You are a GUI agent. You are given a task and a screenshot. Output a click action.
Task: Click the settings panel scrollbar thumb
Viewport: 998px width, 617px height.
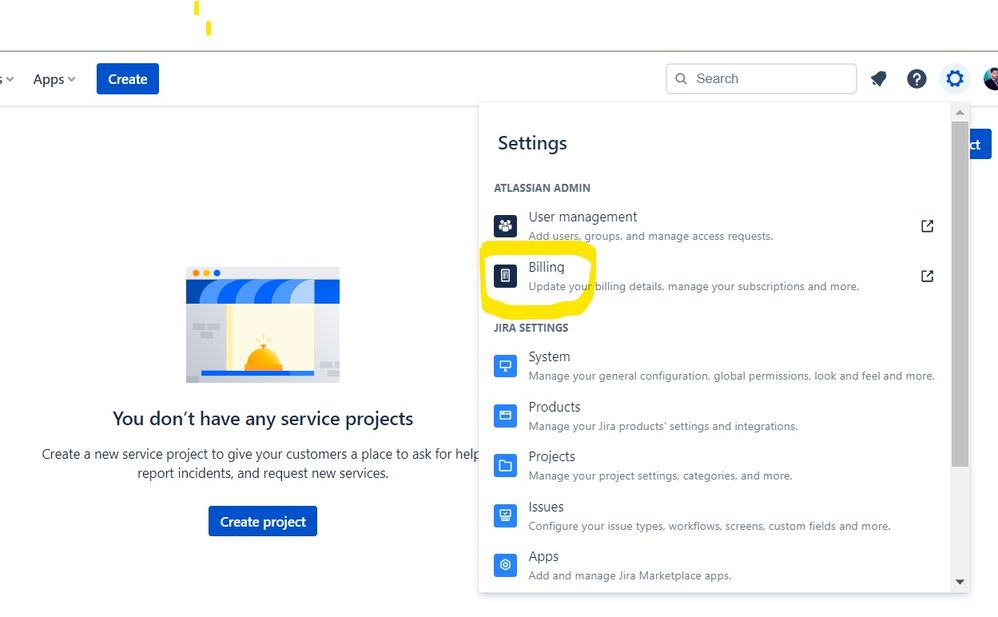coord(960,294)
